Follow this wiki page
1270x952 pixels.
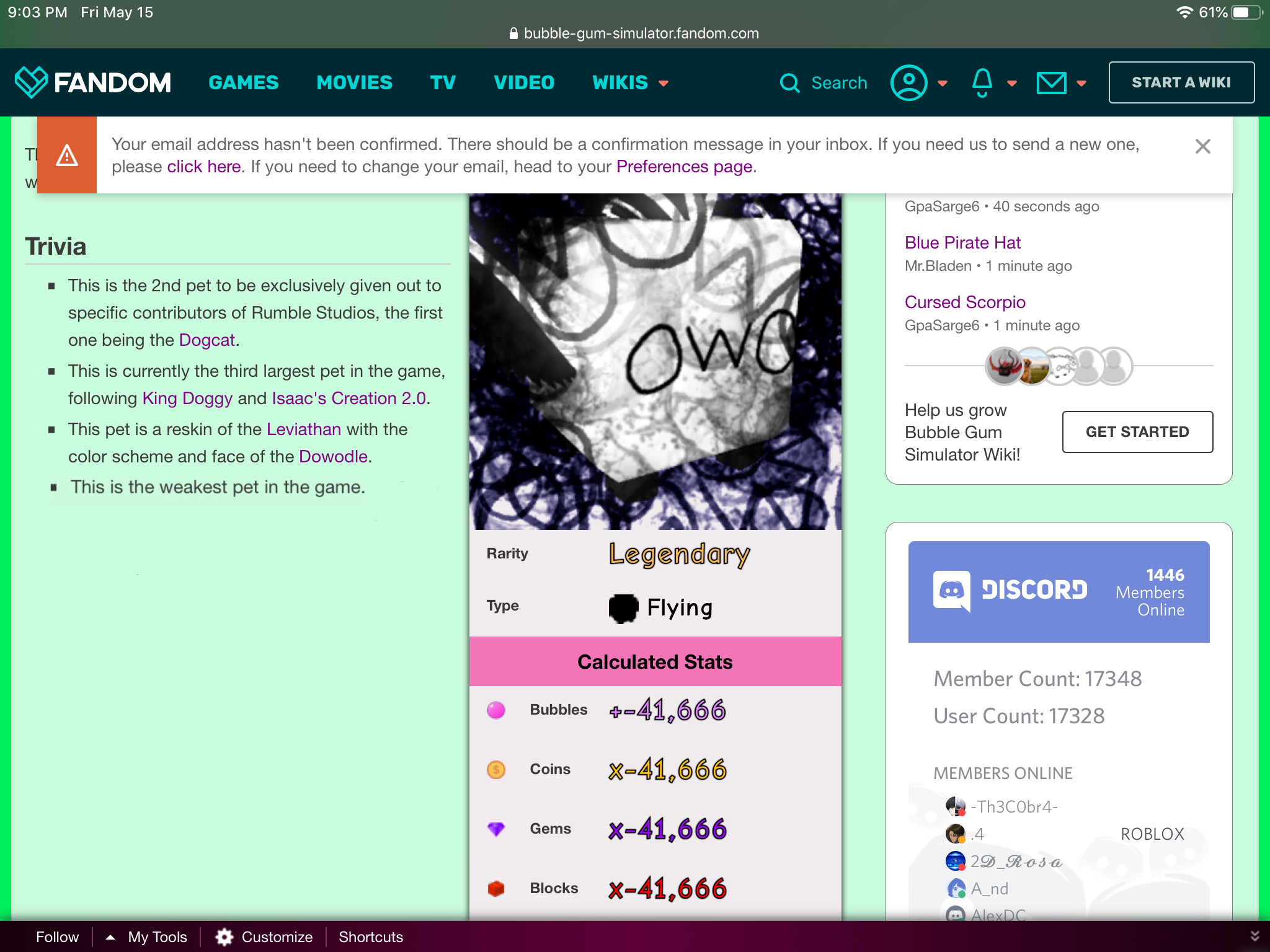(57, 937)
